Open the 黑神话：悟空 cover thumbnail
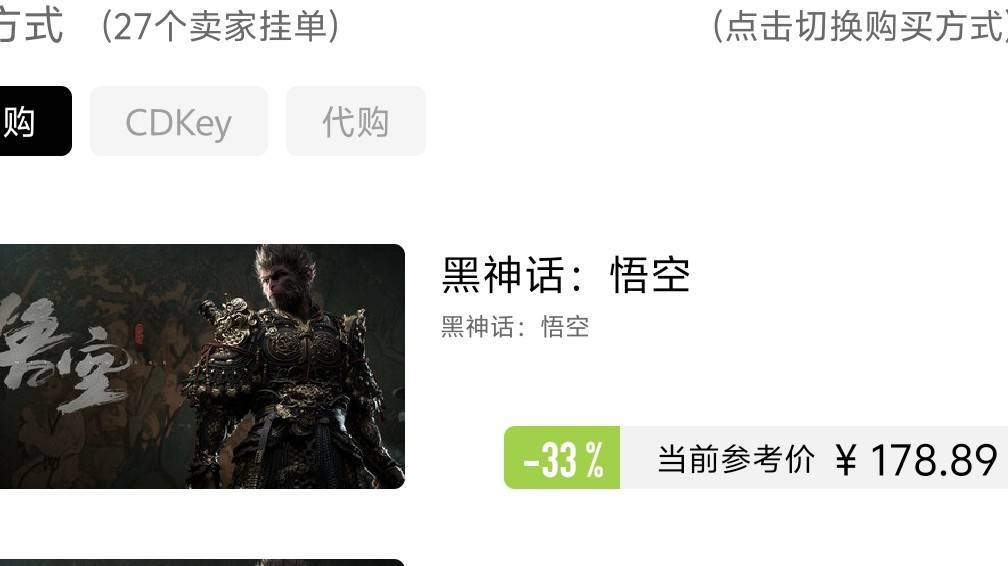Viewport: 1008px width, 566px height. pyautogui.click(x=202, y=366)
